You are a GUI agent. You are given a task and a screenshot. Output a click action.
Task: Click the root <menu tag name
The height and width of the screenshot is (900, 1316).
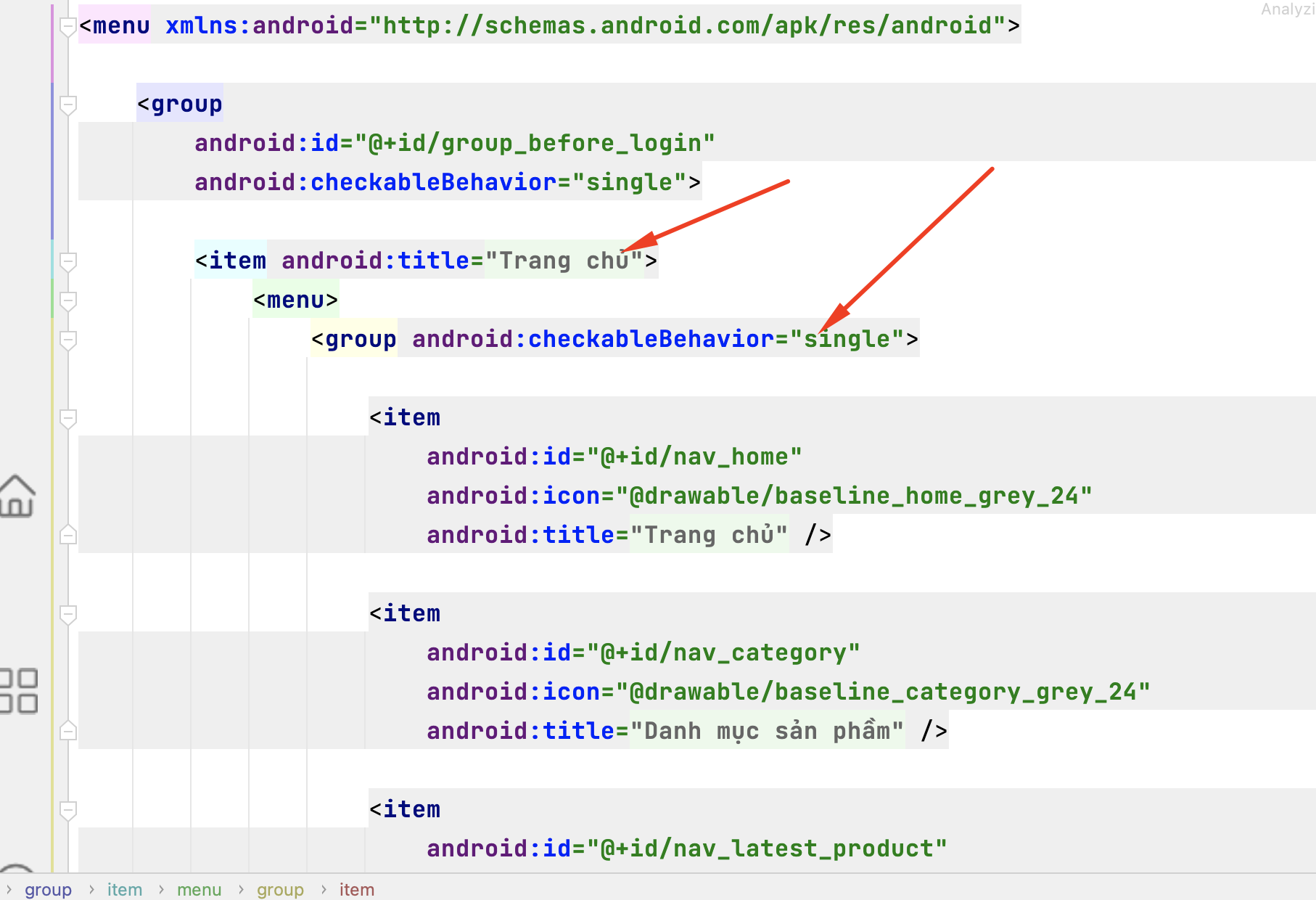point(114,25)
